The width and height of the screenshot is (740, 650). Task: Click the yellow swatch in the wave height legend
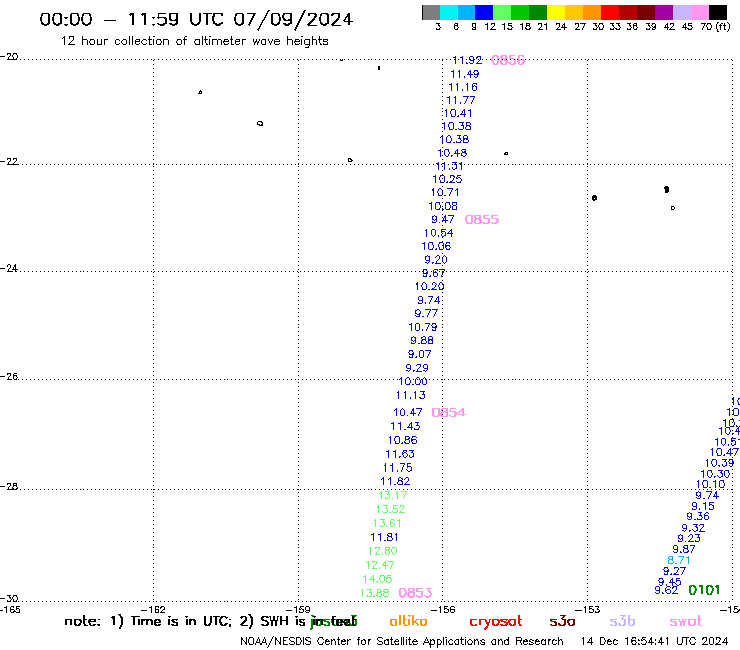tap(556, 12)
